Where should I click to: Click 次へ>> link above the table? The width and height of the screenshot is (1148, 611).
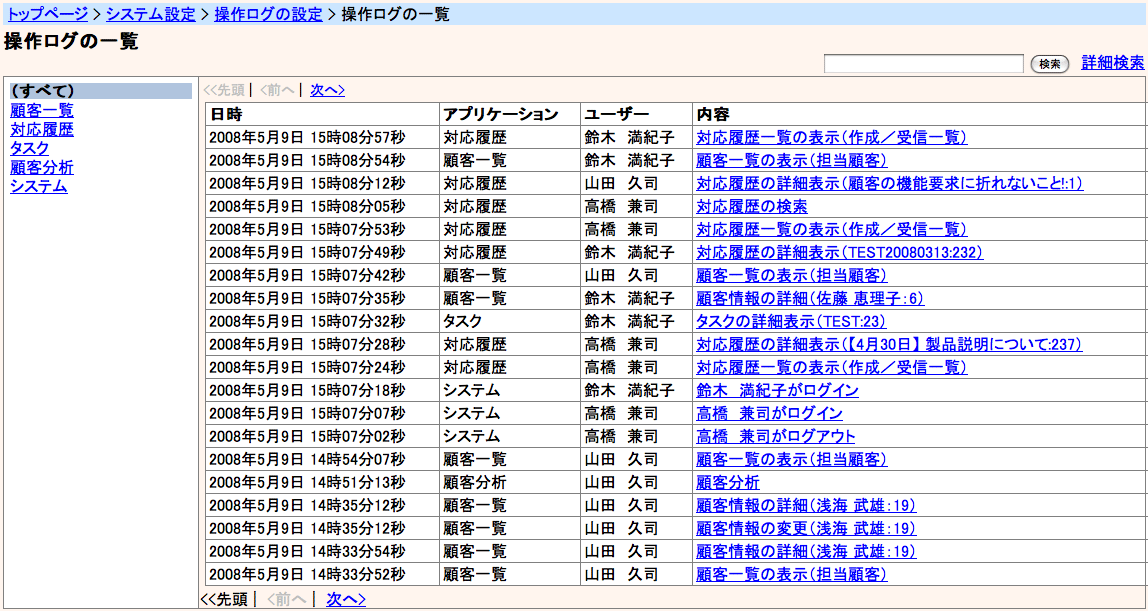click(x=327, y=90)
